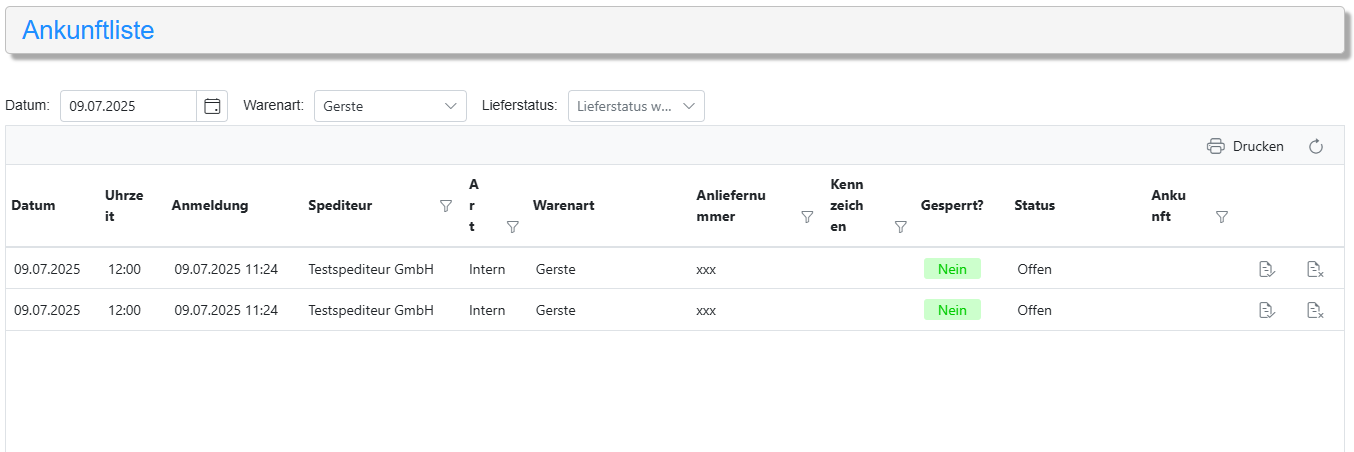Sort by the Uhrzeit column header

click(124, 206)
